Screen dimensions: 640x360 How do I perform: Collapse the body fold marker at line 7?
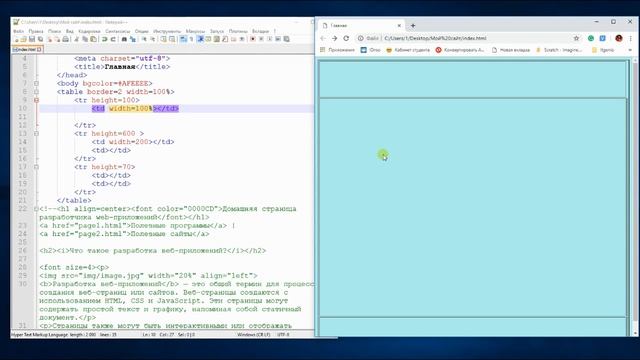[36, 83]
